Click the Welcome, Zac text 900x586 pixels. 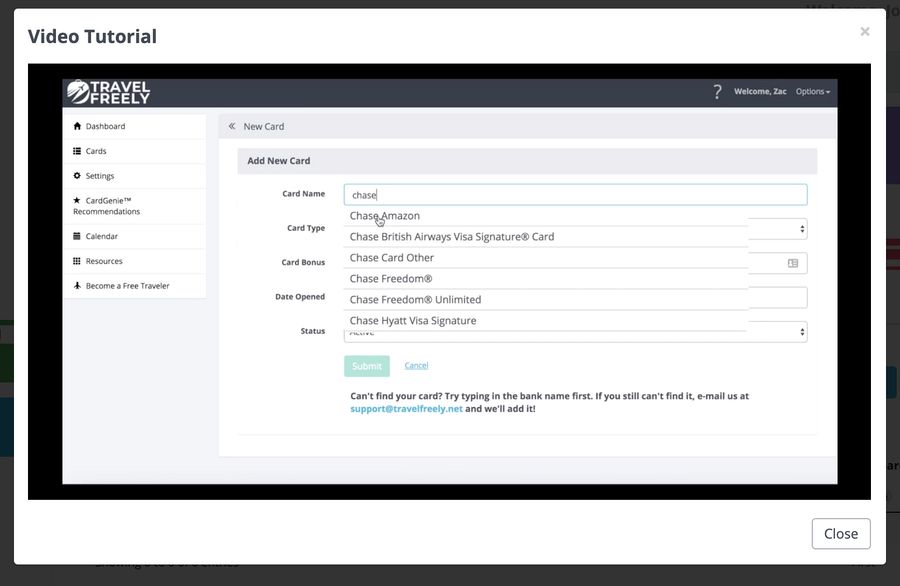pyautogui.click(x=760, y=92)
